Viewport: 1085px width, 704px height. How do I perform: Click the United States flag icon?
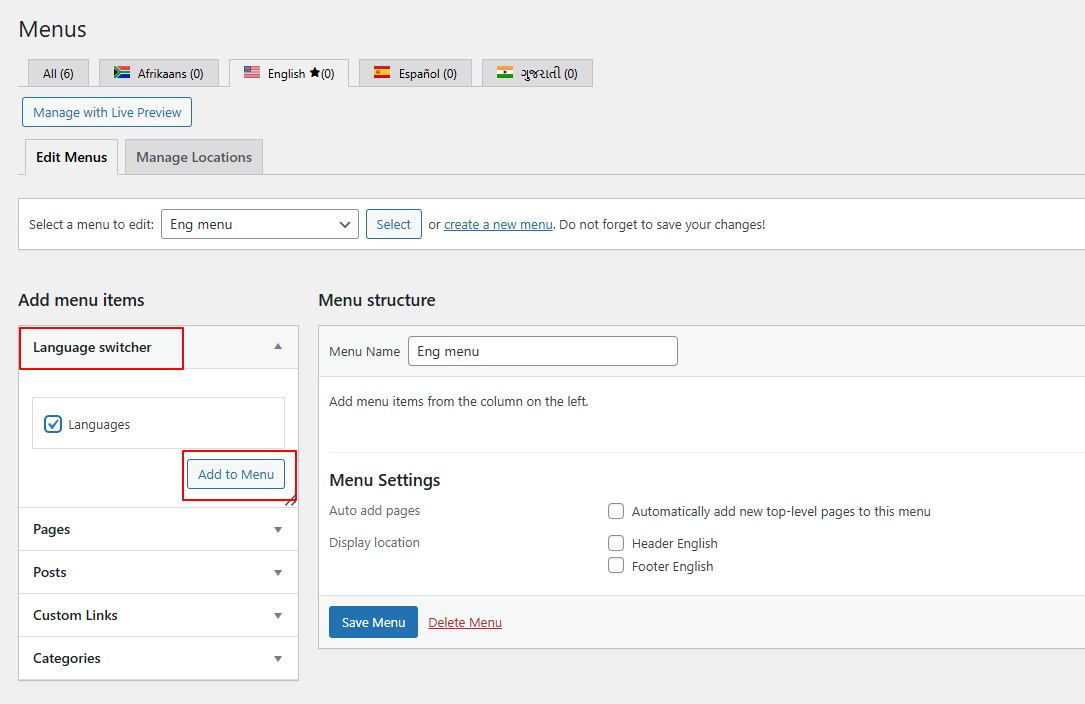tap(252, 73)
